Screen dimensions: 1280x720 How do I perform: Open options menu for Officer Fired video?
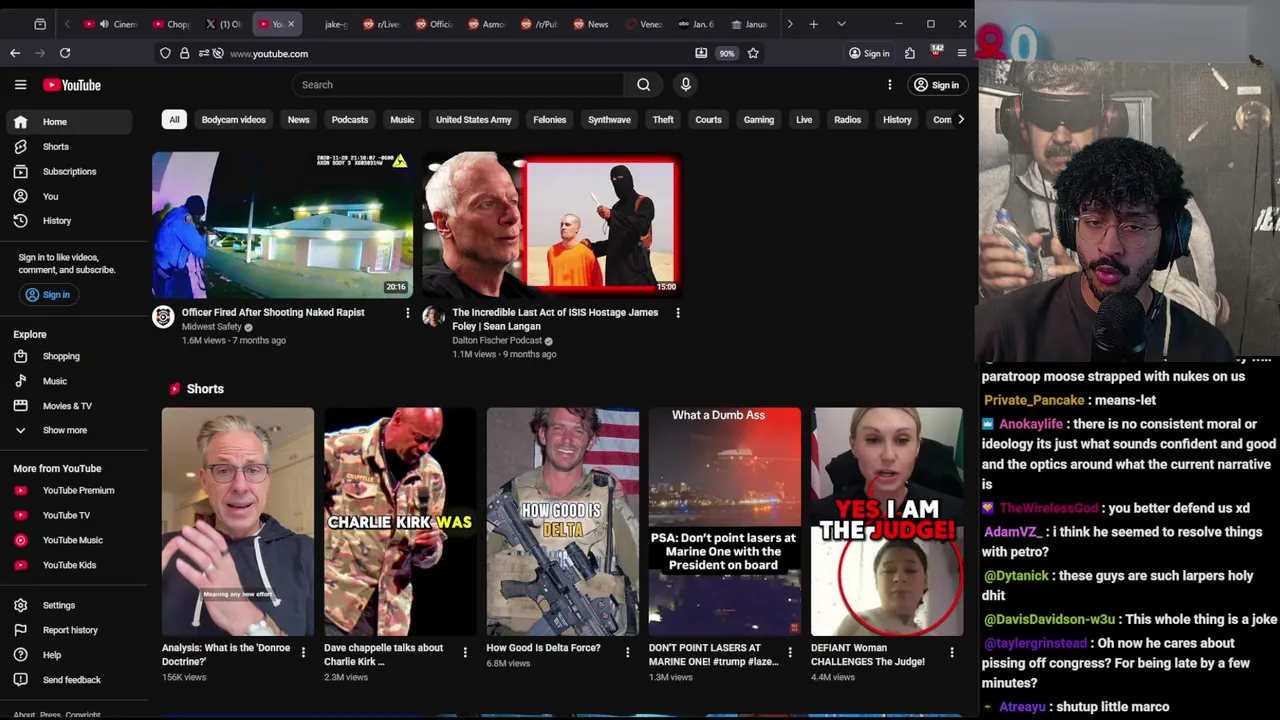(407, 313)
